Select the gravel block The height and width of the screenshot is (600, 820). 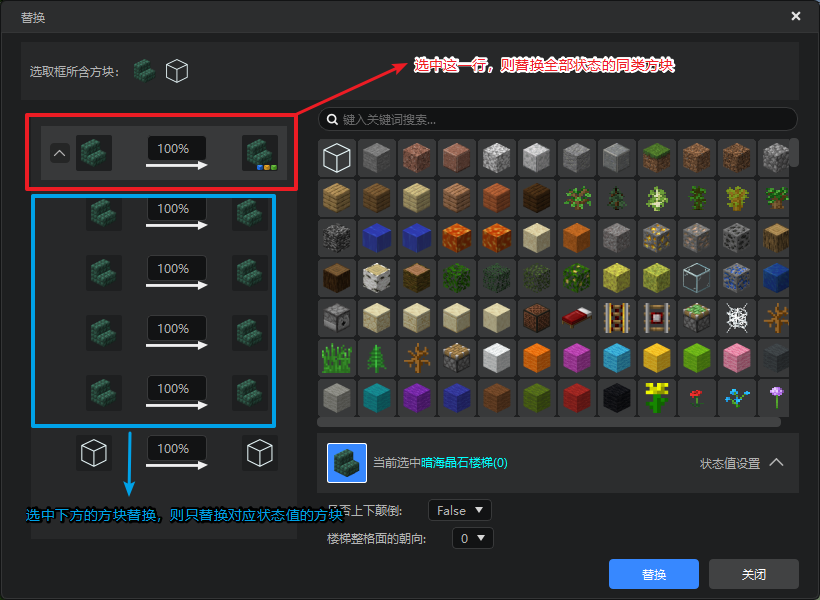point(617,238)
